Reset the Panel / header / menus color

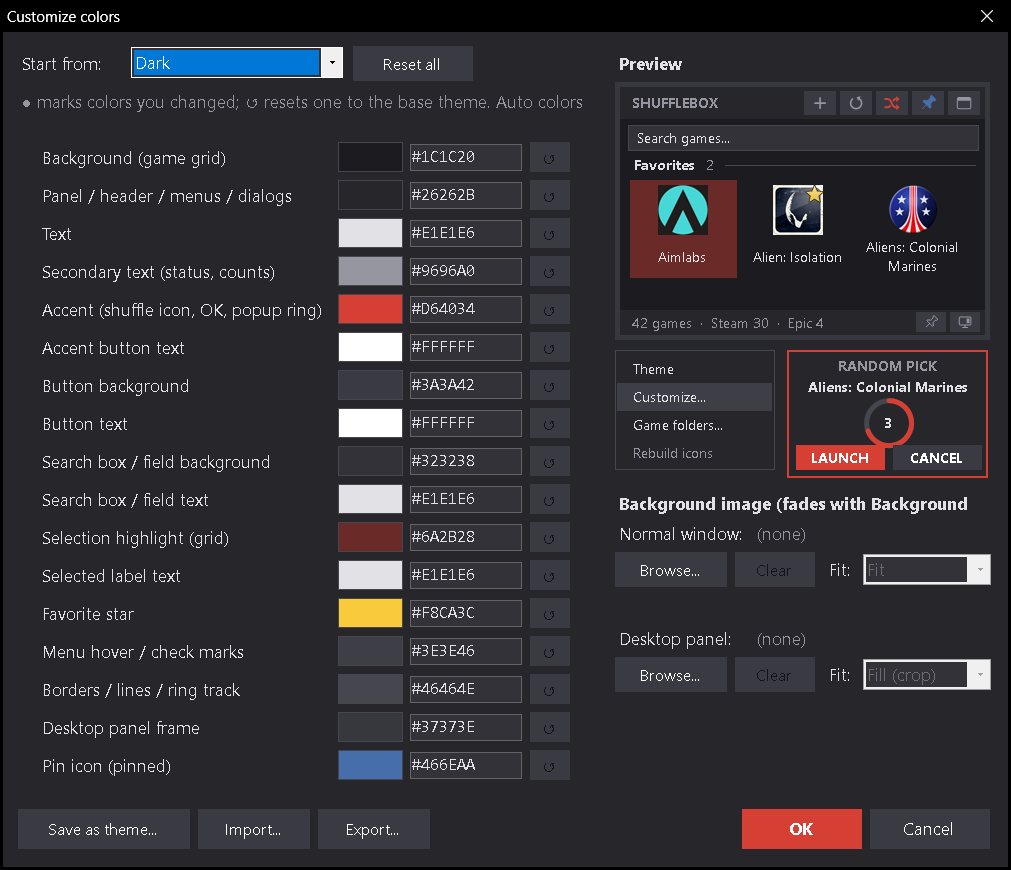pyautogui.click(x=549, y=196)
